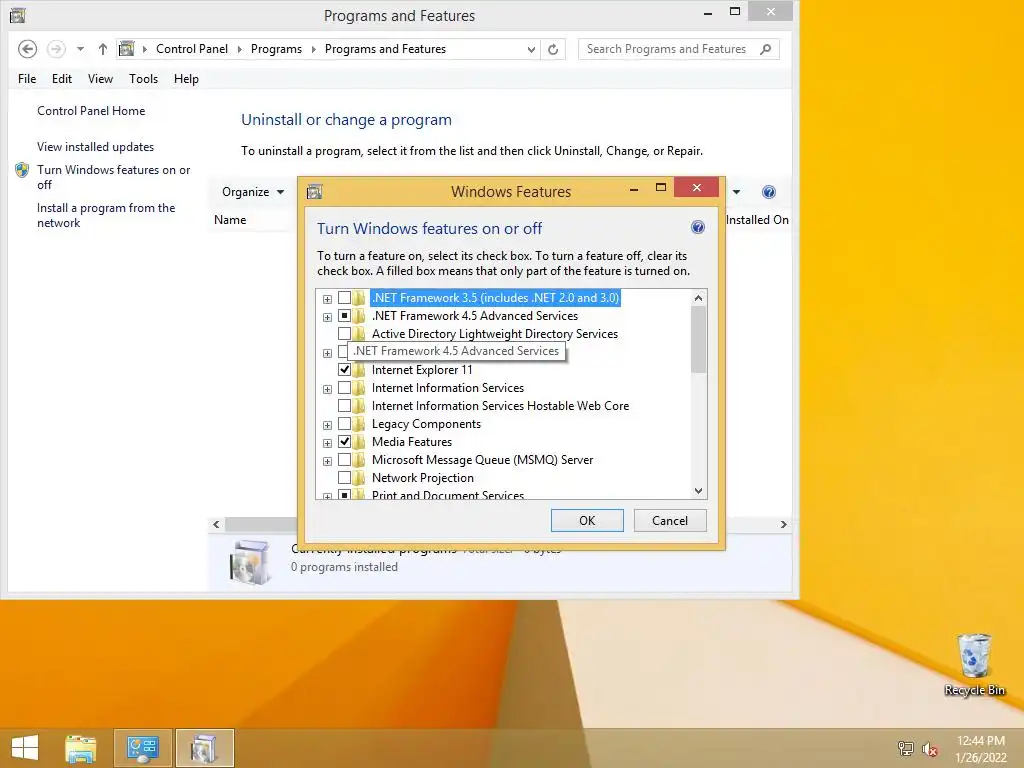Expand Microsoft Message Queue Server node
The width and height of the screenshot is (1024, 768).
coord(327,461)
